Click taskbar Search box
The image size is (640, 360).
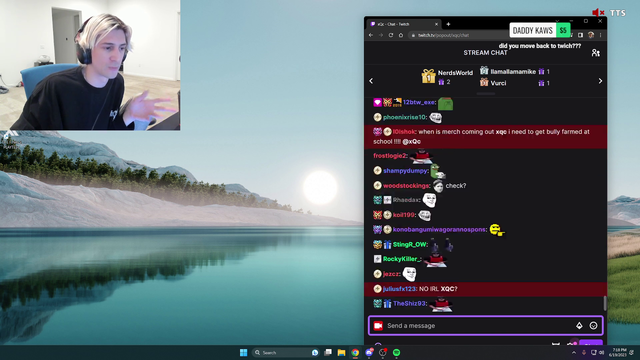286,352
